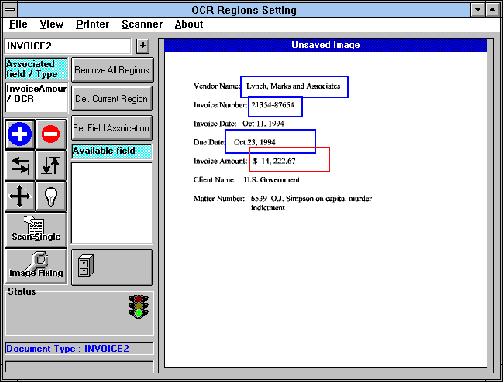Click the Available field list box
The height and width of the screenshot is (383, 504).
[x=112, y=203]
